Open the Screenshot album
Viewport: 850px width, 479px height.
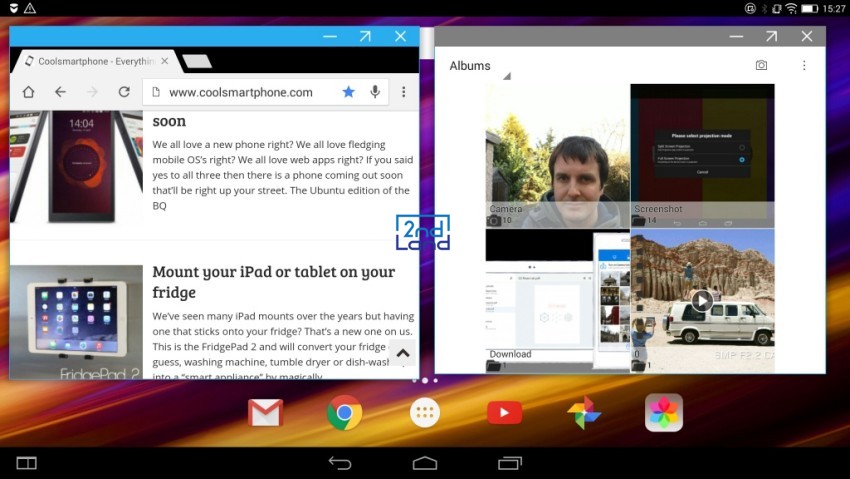[702, 156]
